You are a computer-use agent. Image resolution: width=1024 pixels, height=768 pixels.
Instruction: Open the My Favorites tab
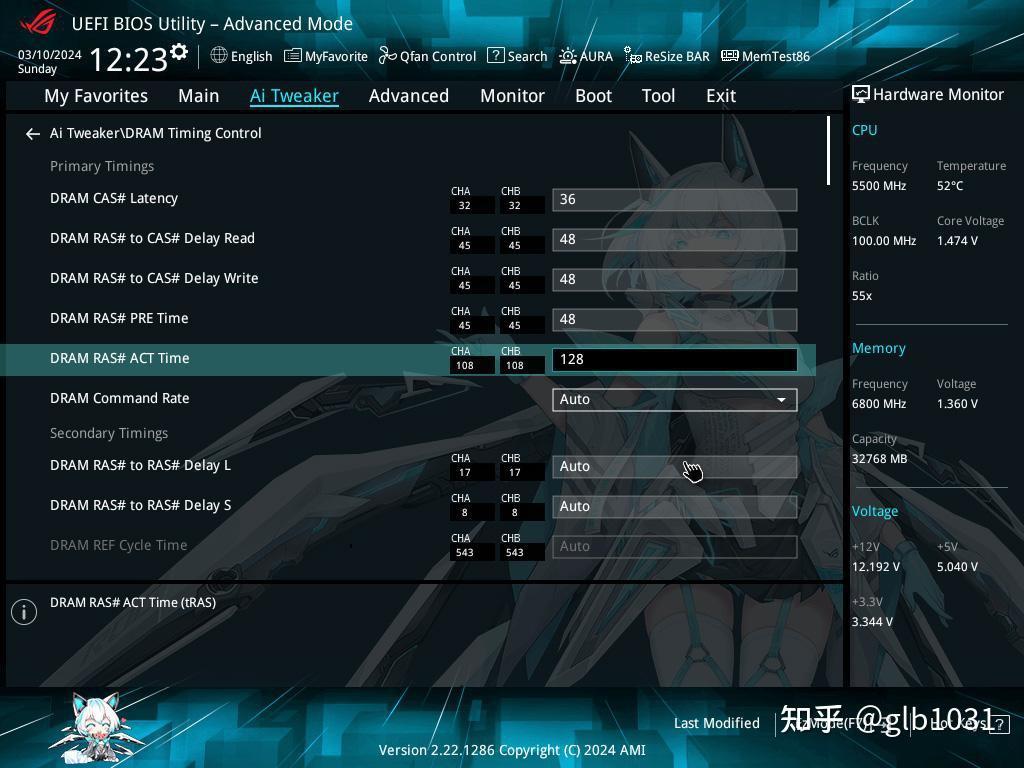pyautogui.click(x=96, y=96)
